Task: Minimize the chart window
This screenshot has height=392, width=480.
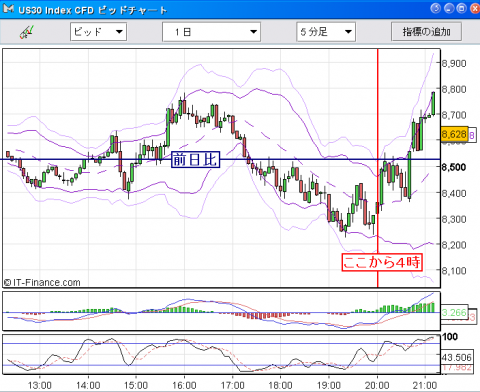Action: tap(449, 8)
